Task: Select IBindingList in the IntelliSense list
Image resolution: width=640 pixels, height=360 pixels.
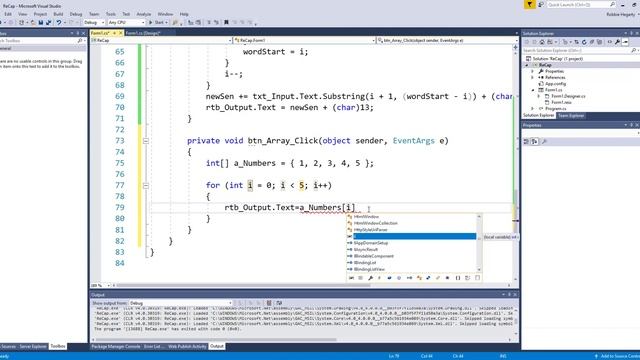Action: point(365,263)
